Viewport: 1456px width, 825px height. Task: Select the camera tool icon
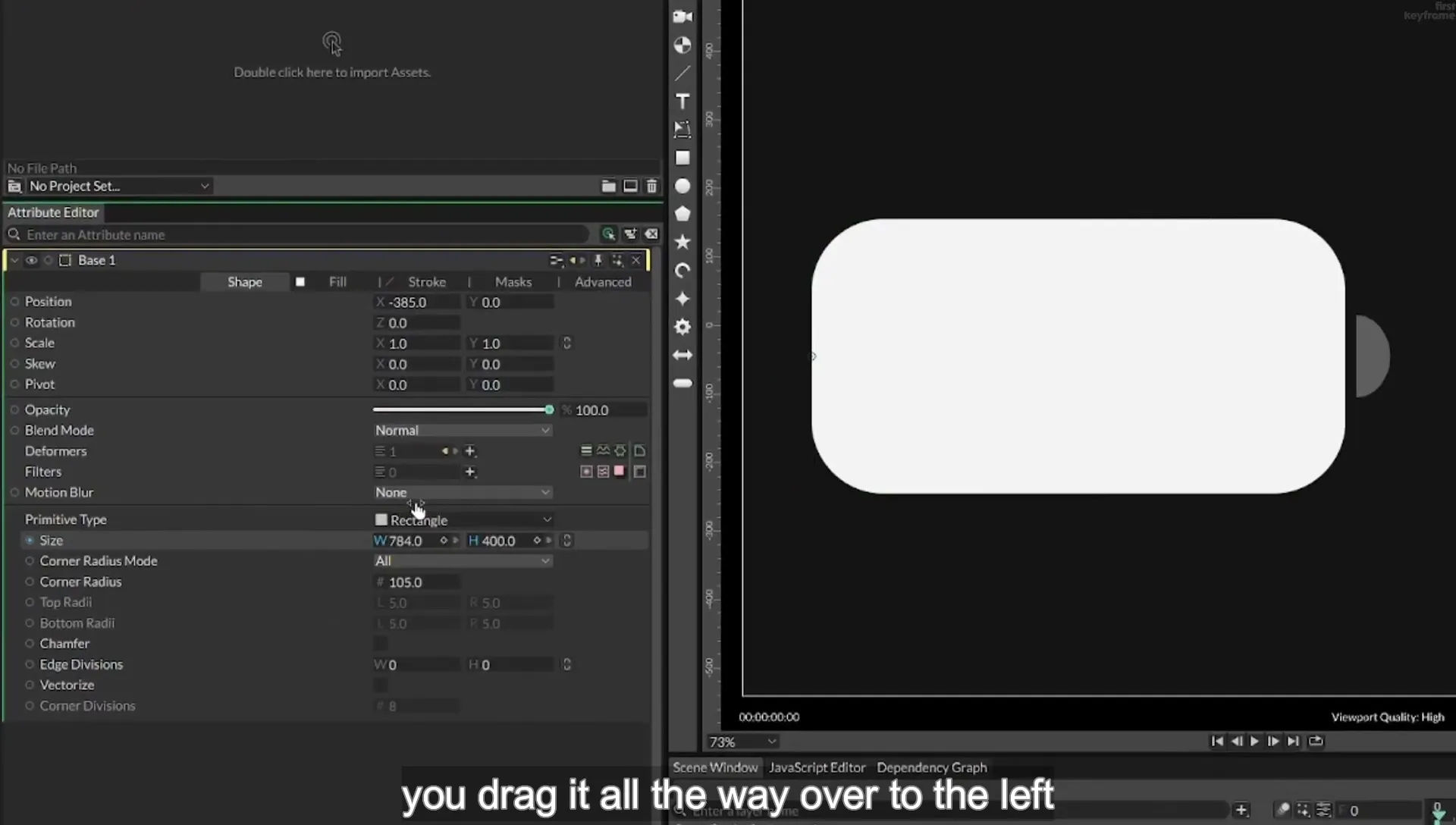682,17
